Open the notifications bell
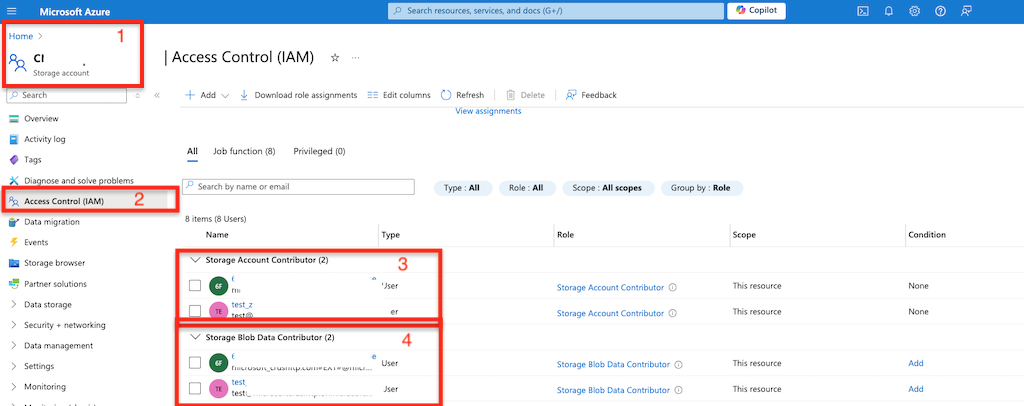The image size is (1024, 406). click(889, 11)
